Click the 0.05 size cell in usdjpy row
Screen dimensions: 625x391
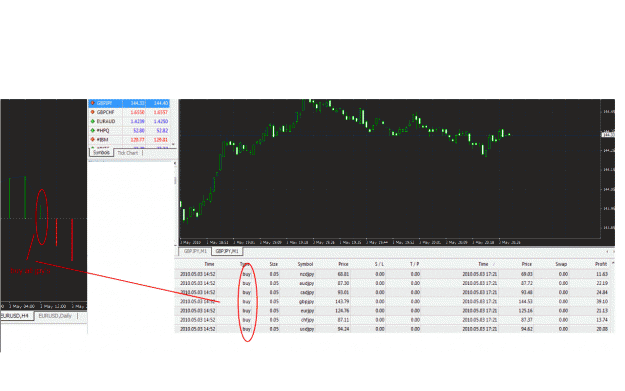click(274, 329)
